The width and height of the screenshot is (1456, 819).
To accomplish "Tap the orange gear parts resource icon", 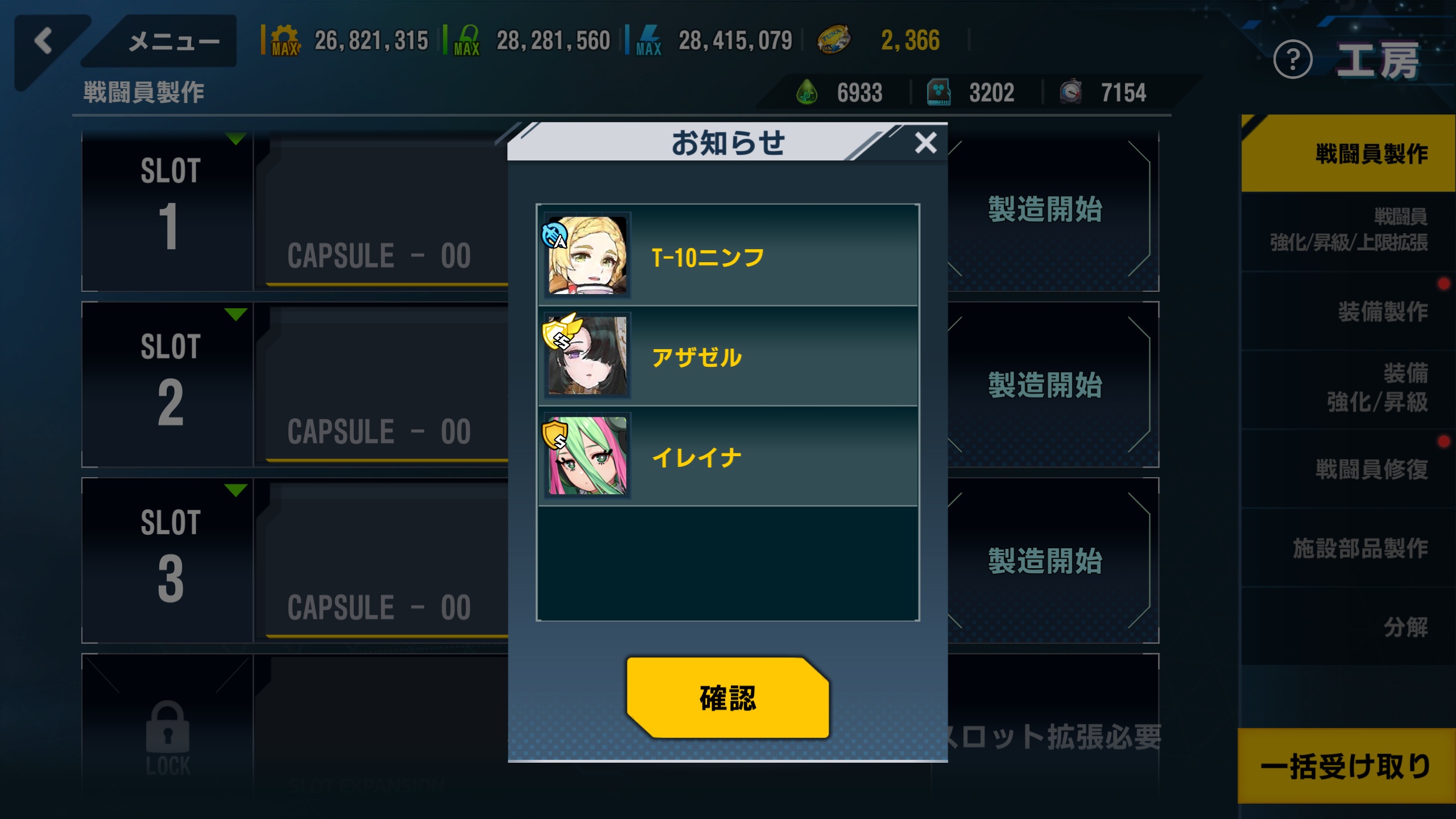I will tap(285, 41).
